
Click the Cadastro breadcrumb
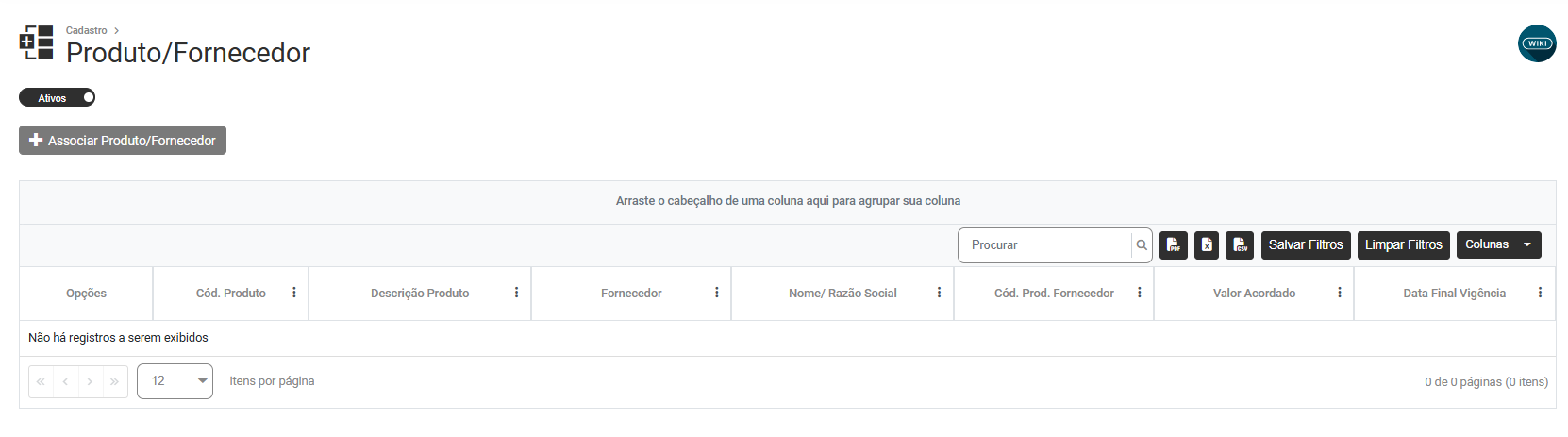(86, 30)
